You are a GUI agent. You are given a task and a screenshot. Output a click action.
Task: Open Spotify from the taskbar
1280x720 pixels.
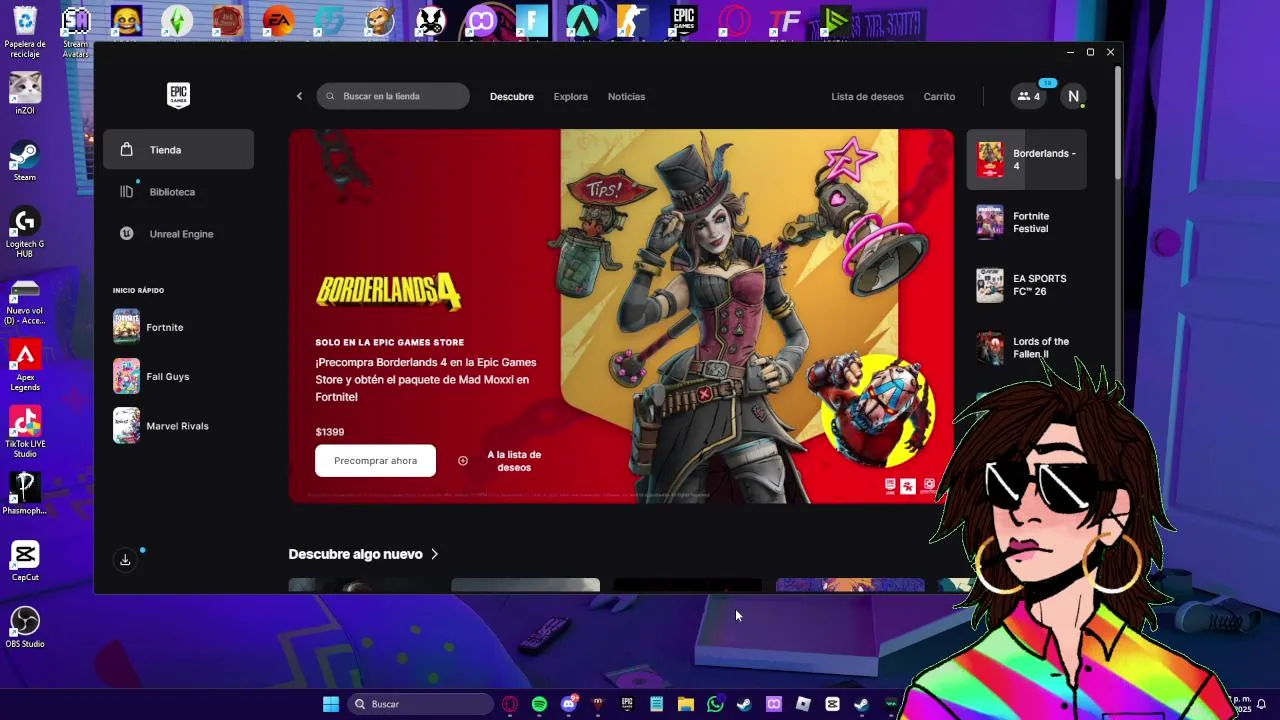click(x=539, y=704)
